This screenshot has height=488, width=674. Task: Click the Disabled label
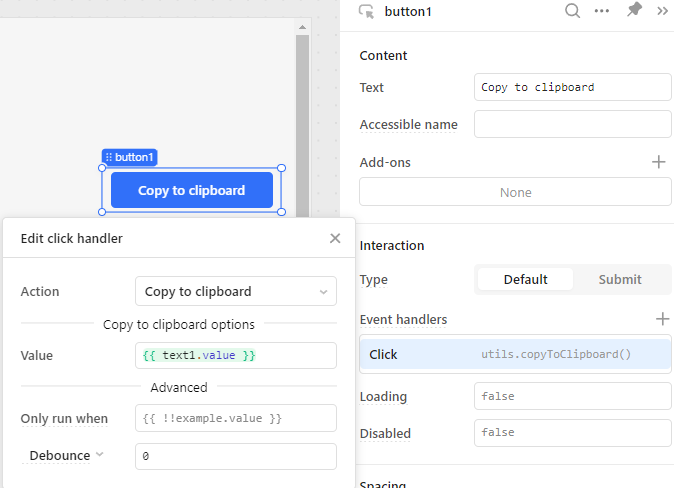click(385, 433)
